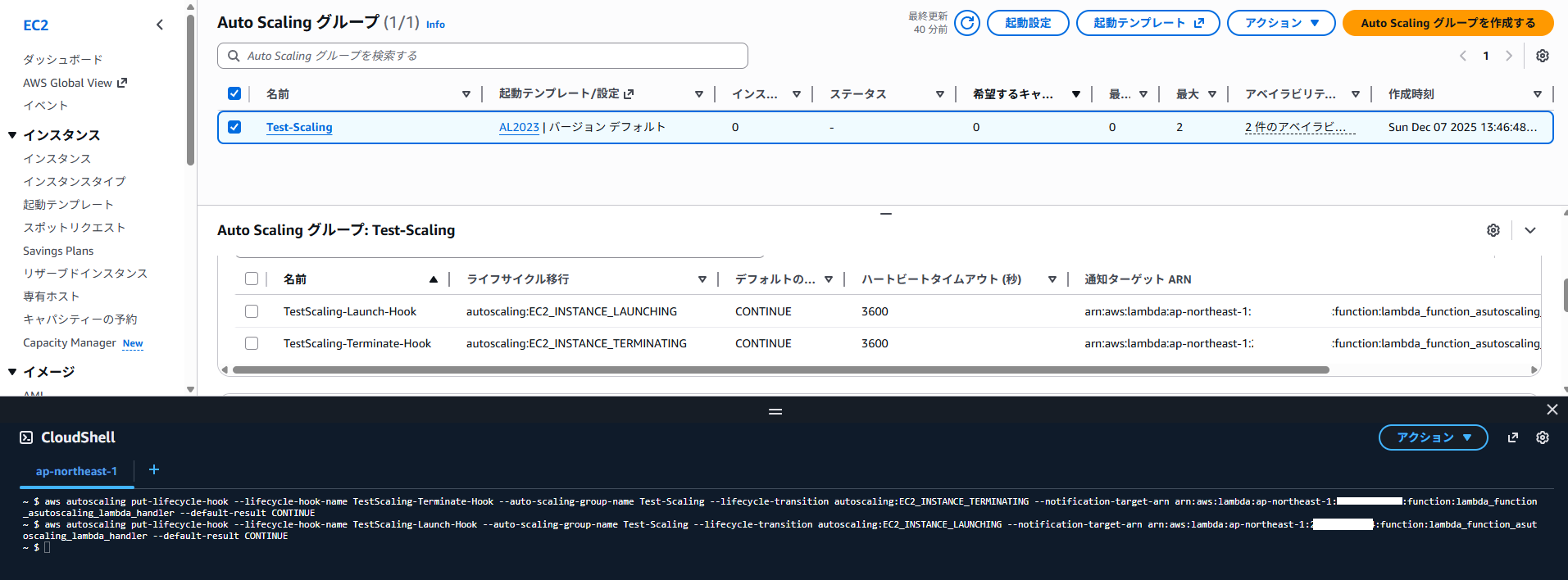Open the CloudShell アクション dropdown
This screenshot has width=1568, height=580.
[1433, 437]
